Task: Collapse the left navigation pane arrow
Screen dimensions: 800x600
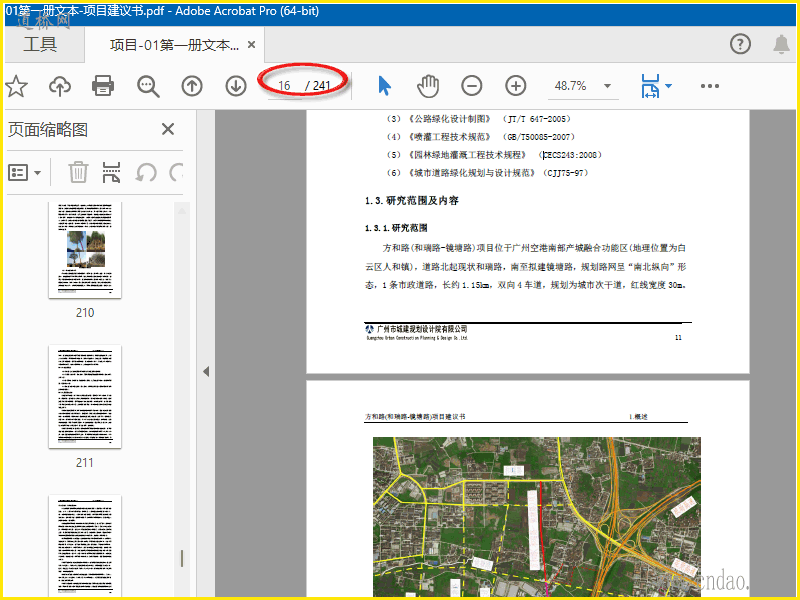Action: 206,371
